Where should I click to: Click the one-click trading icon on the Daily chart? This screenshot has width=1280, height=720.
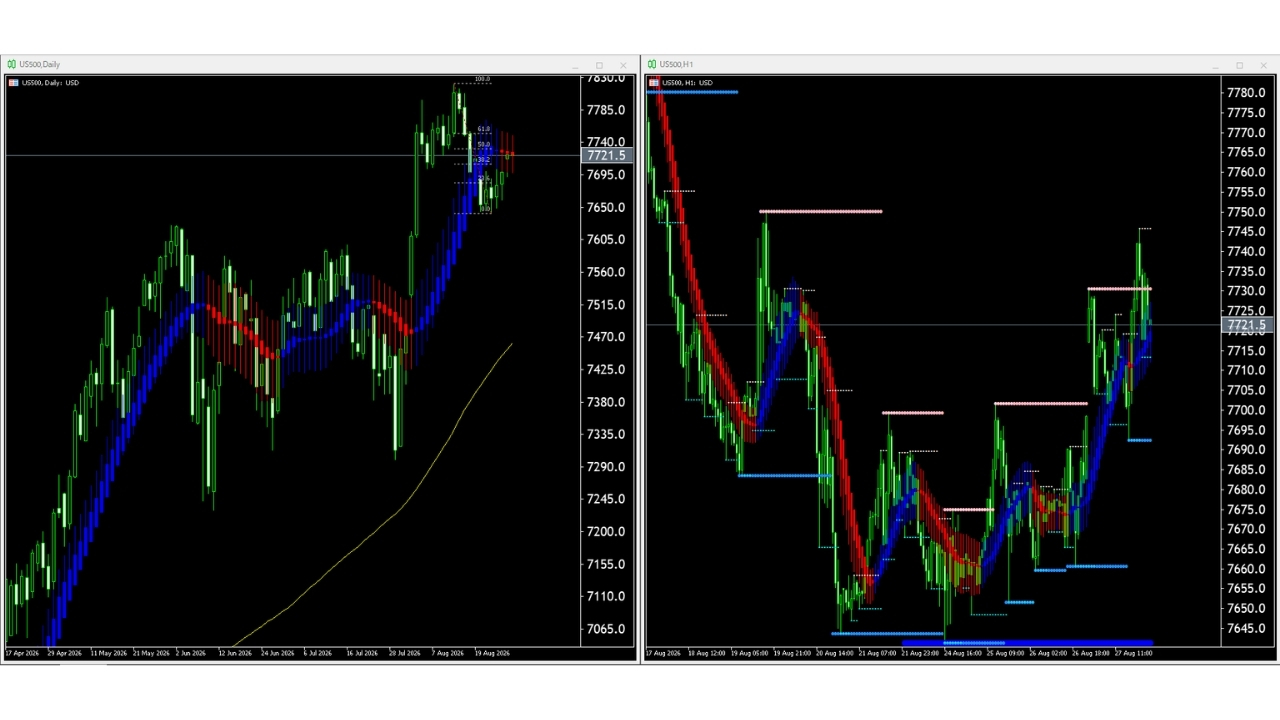12,83
